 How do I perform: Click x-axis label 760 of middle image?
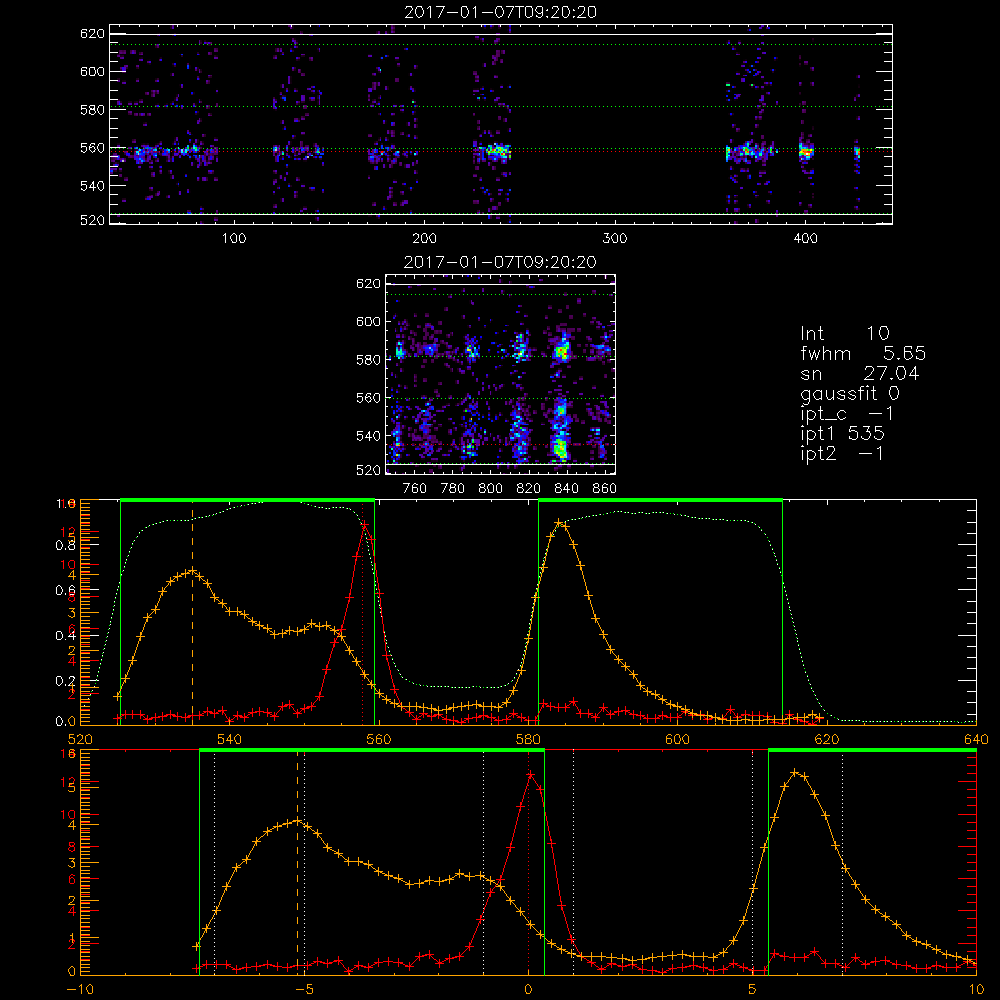click(415, 489)
